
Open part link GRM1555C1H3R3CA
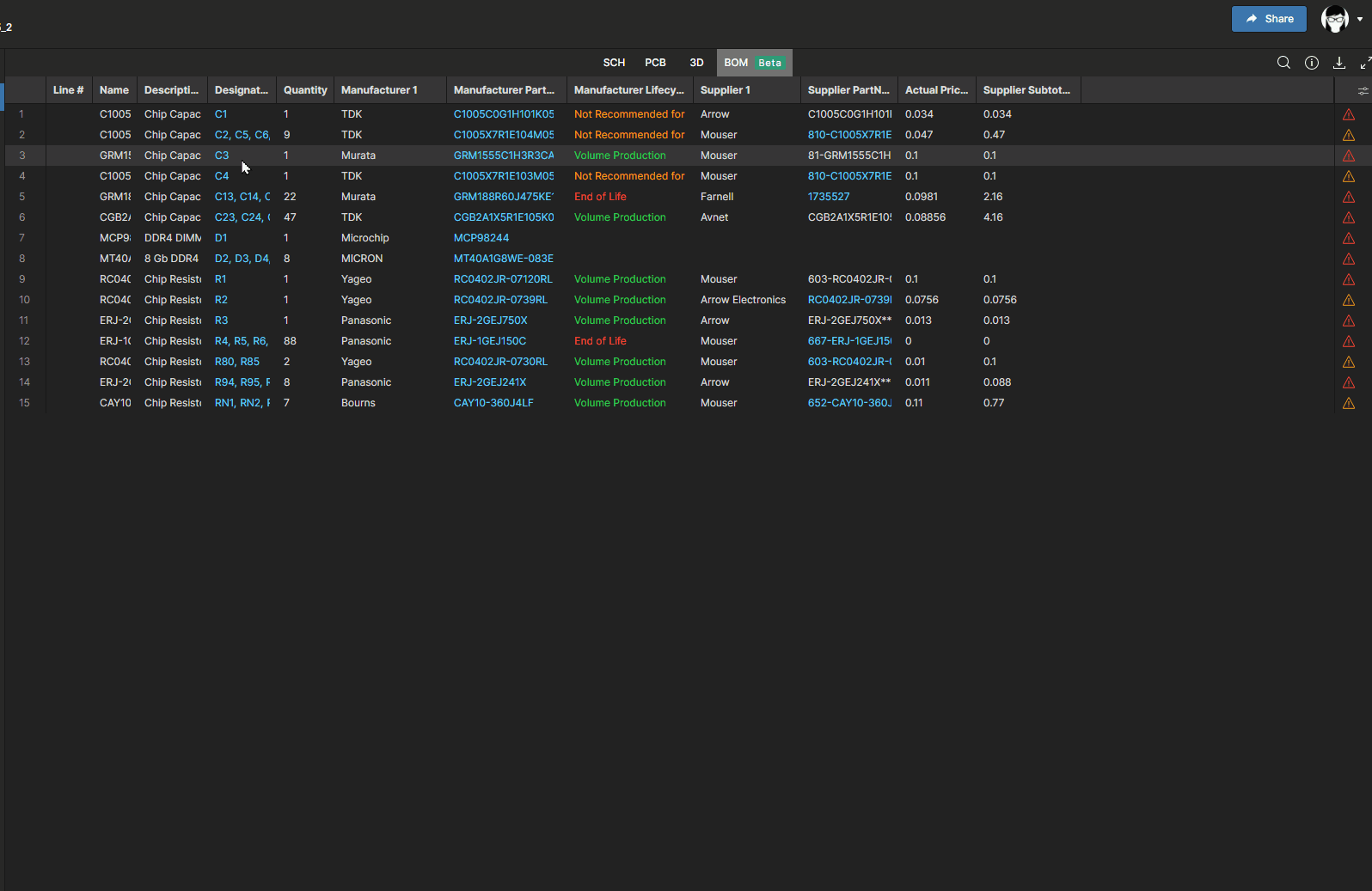coord(503,156)
